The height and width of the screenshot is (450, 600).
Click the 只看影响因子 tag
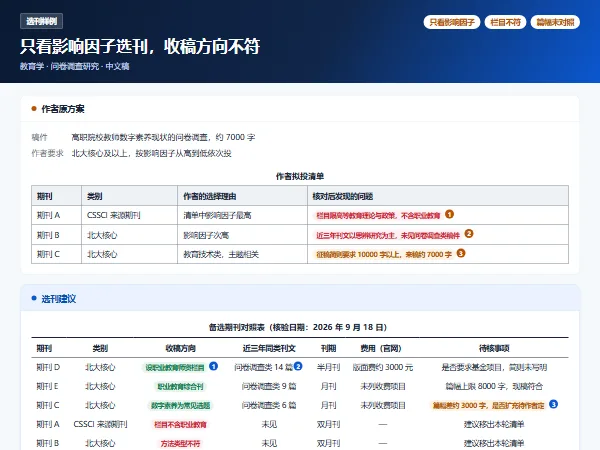(452, 22)
